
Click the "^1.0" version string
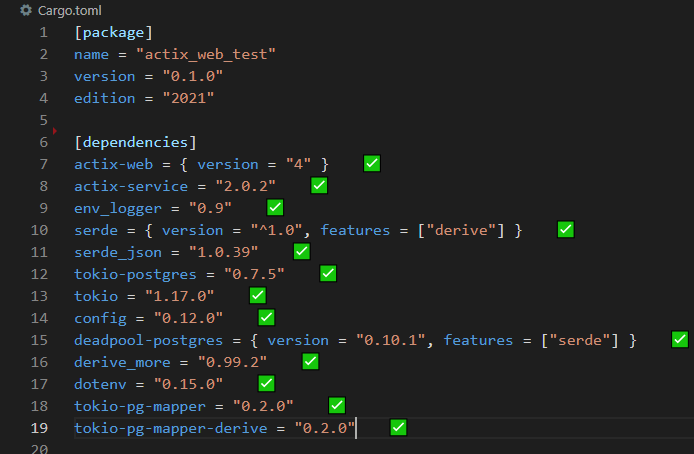click(277, 230)
